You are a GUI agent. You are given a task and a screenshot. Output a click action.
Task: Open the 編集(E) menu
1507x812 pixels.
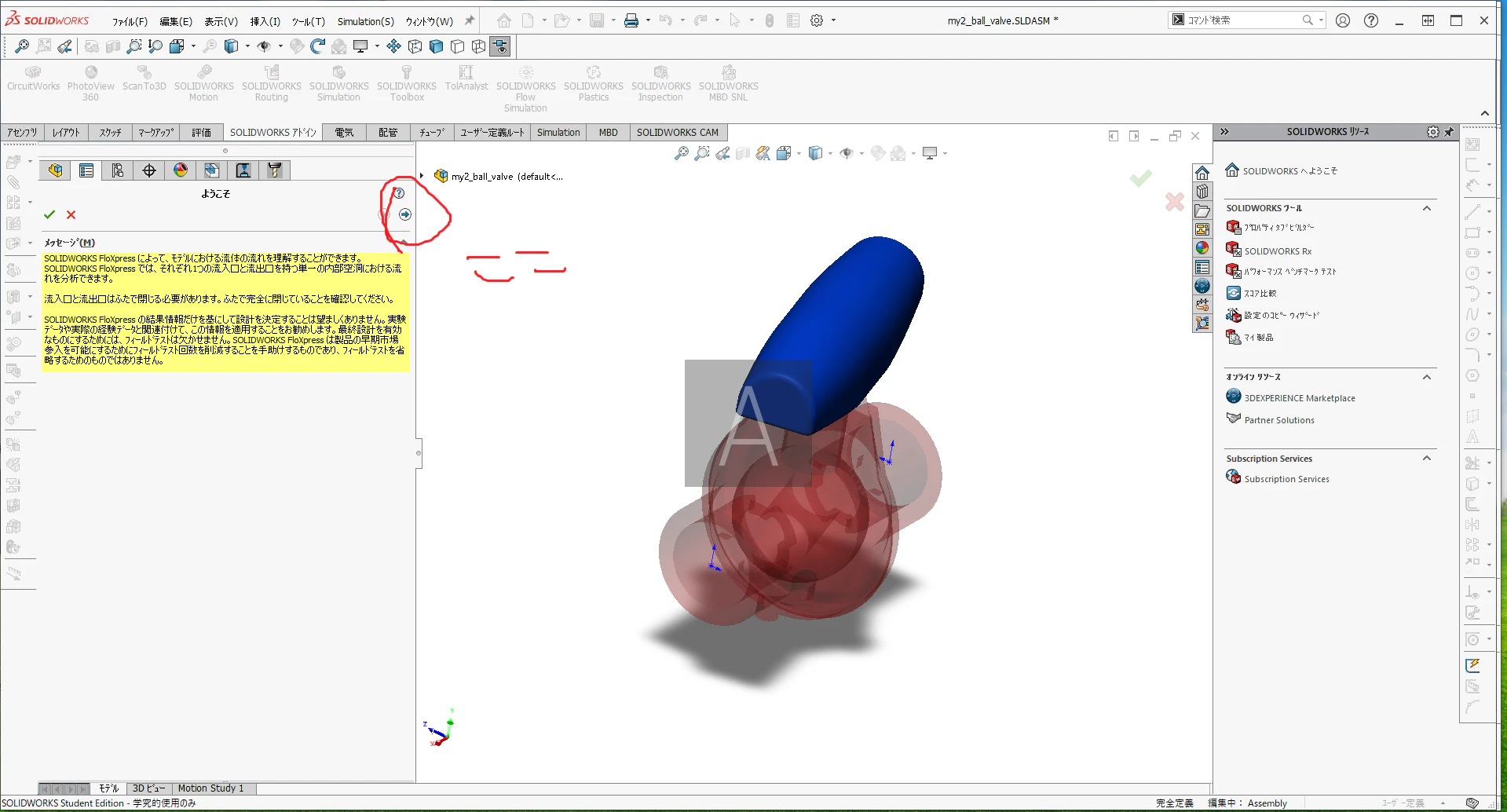click(176, 21)
